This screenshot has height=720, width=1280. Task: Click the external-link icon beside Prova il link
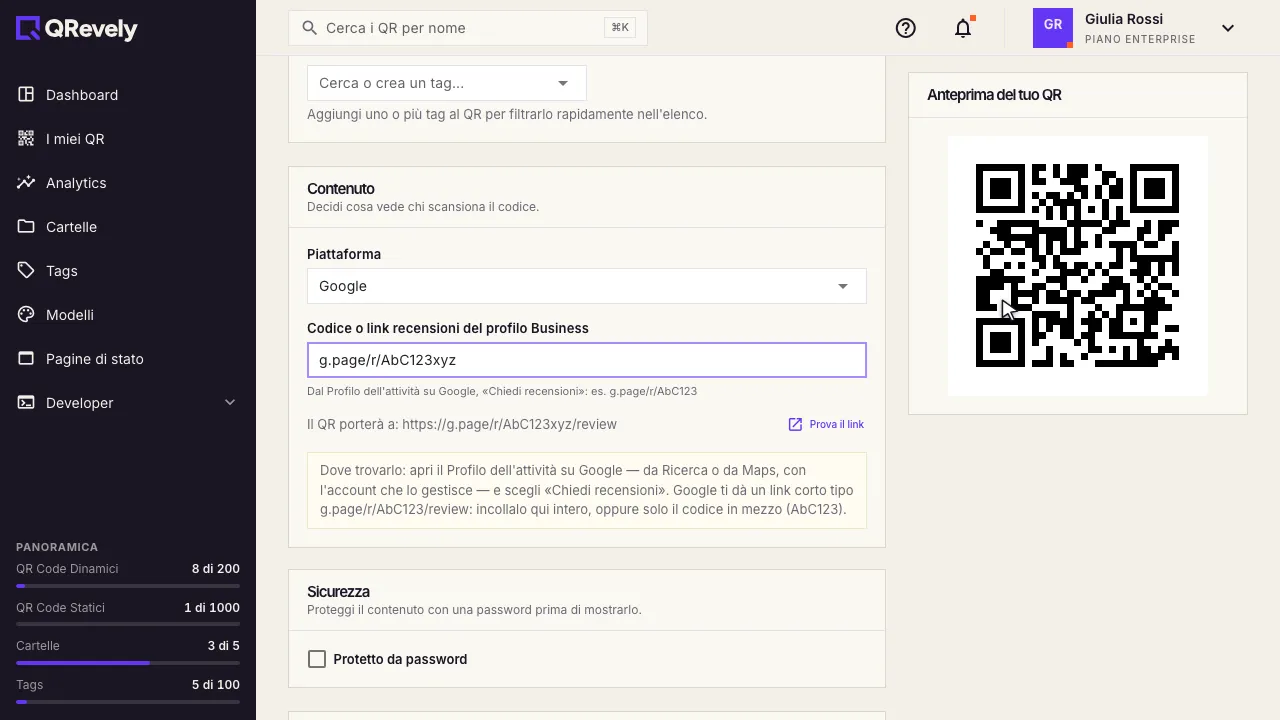point(796,425)
